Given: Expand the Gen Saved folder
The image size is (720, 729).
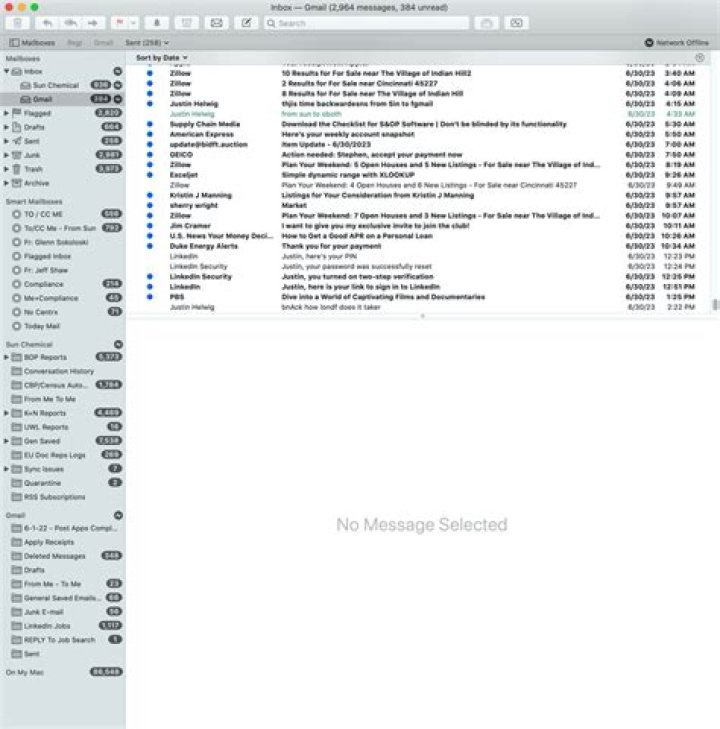Looking at the screenshot, I should click(x=7, y=441).
